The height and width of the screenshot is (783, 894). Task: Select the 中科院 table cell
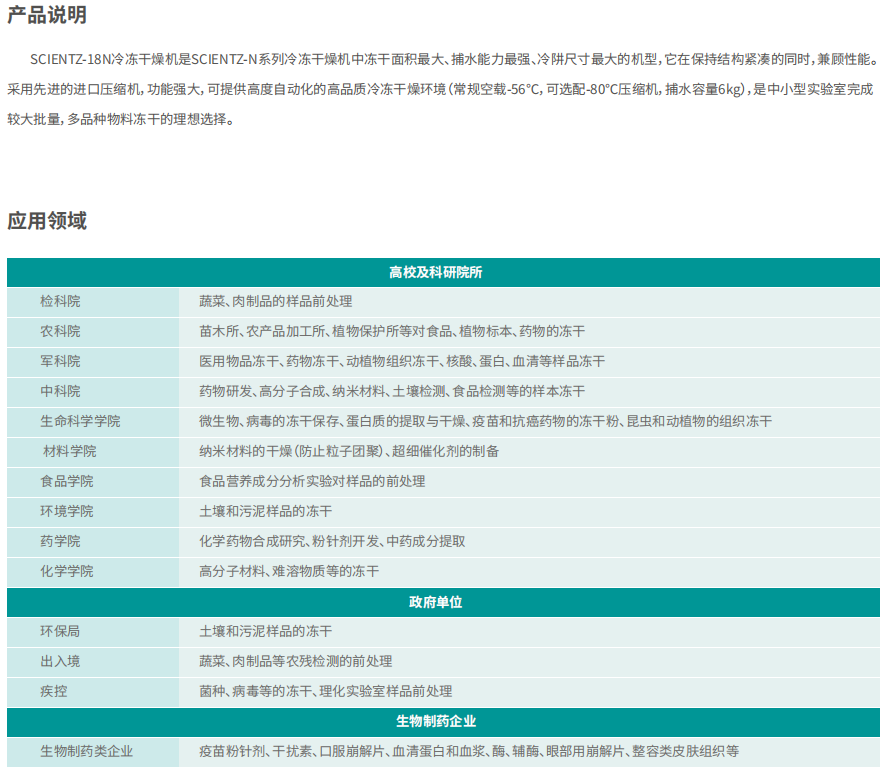point(61,391)
